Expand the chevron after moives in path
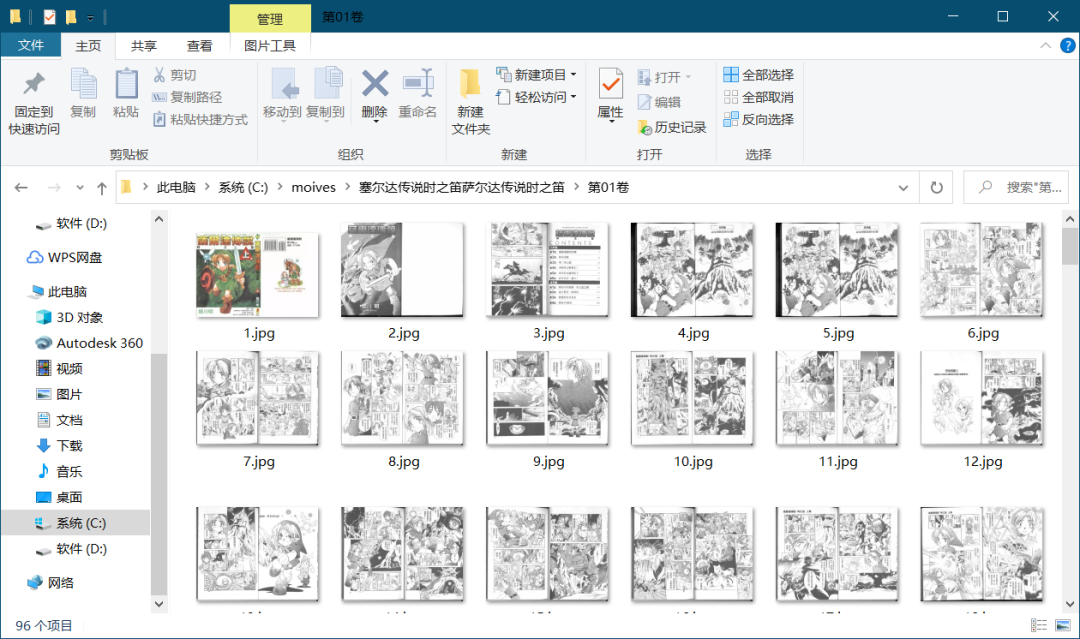 pos(347,187)
